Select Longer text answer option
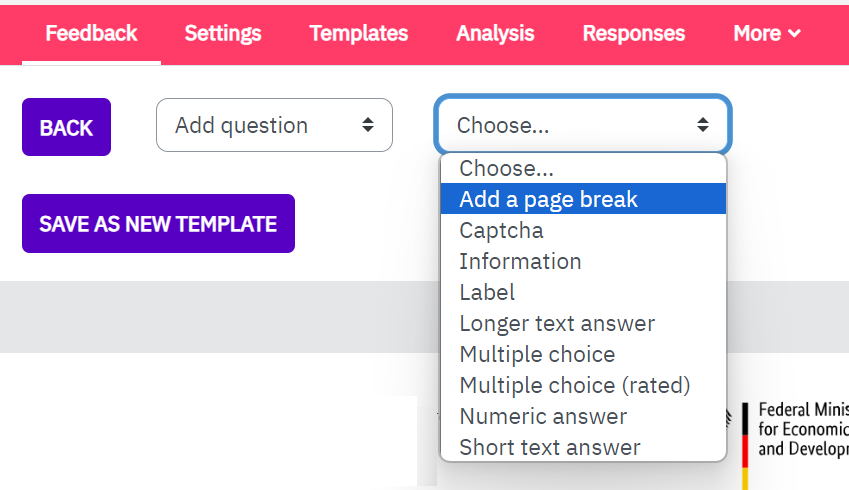Viewport: 849px width, 490px height. (x=583, y=323)
